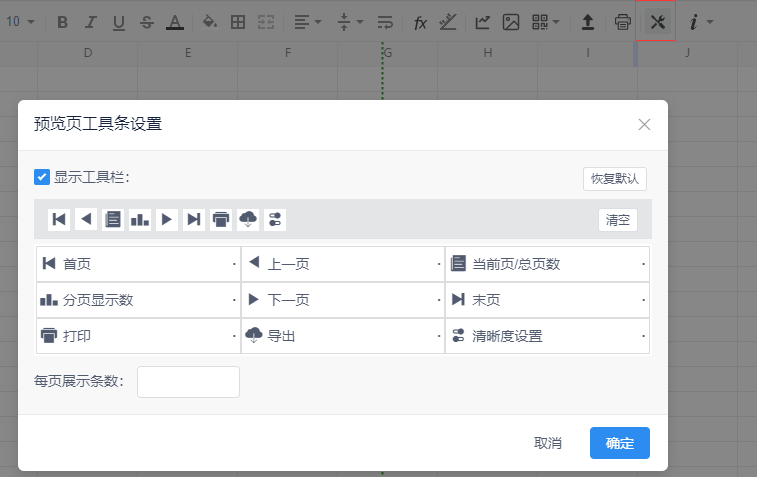
Task: Select the 当前页/总页数 option tile
Action: pos(547,264)
